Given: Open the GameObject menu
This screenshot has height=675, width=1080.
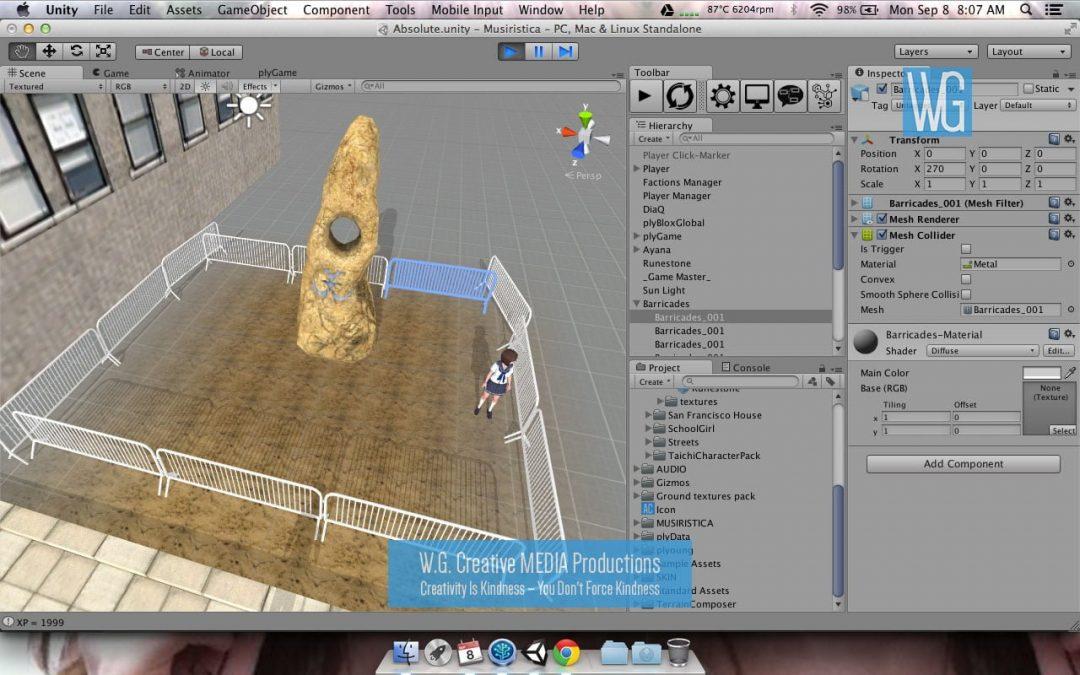Looking at the screenshot, I should pos(252,10).
